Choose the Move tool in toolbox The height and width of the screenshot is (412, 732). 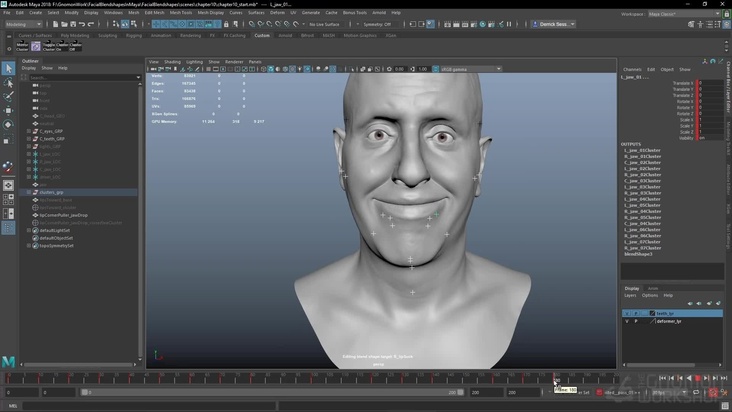[8, 111]
